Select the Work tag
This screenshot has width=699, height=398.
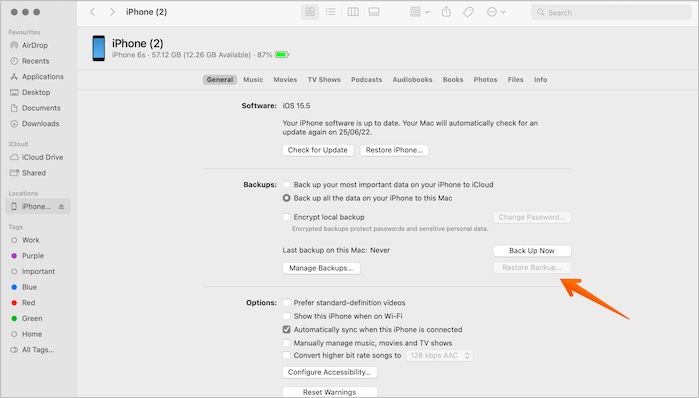point(31,240)
